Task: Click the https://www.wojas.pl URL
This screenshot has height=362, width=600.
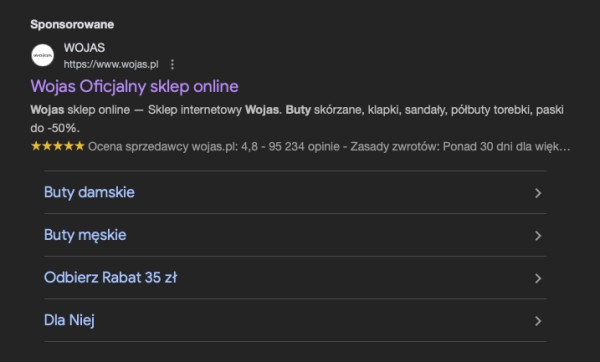Action: coord(111,64)
